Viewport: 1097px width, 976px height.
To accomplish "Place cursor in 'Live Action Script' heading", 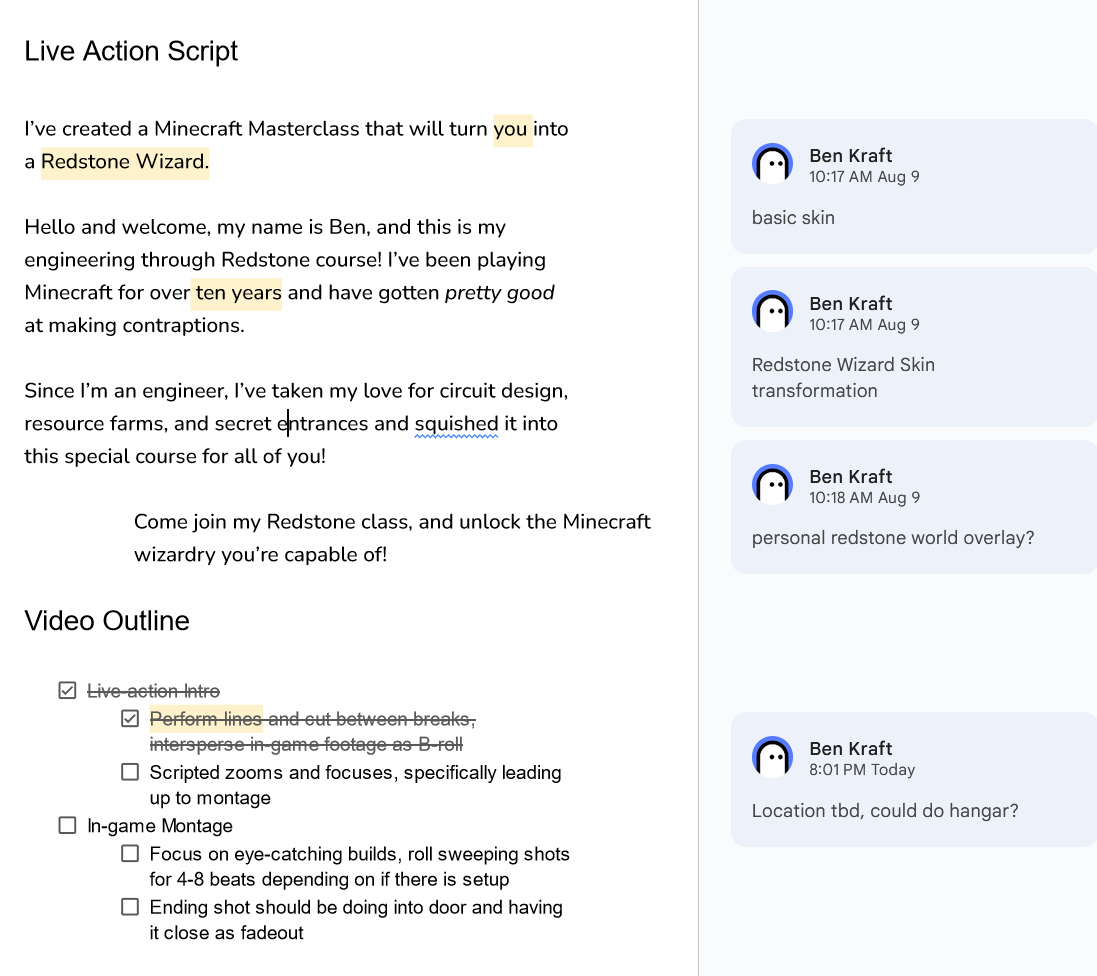I will click(131, 51).
